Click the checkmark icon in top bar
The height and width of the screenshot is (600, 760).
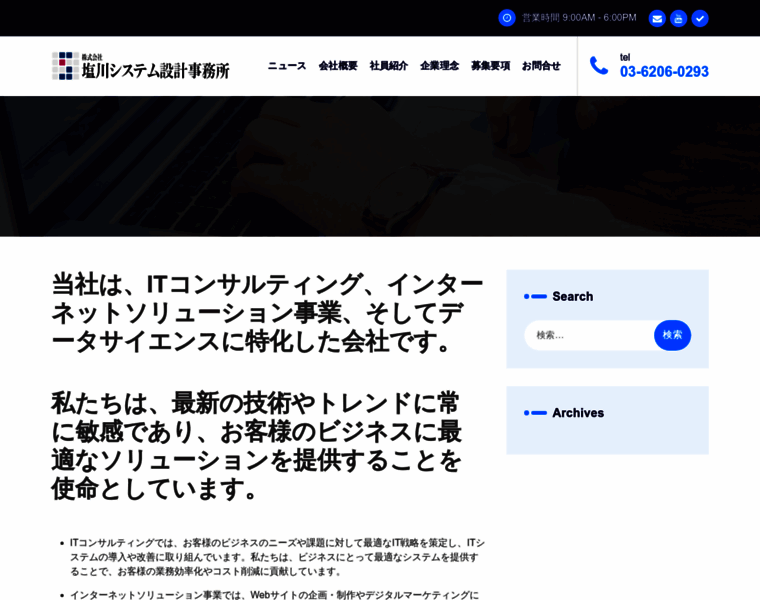[x=699, y=18]
